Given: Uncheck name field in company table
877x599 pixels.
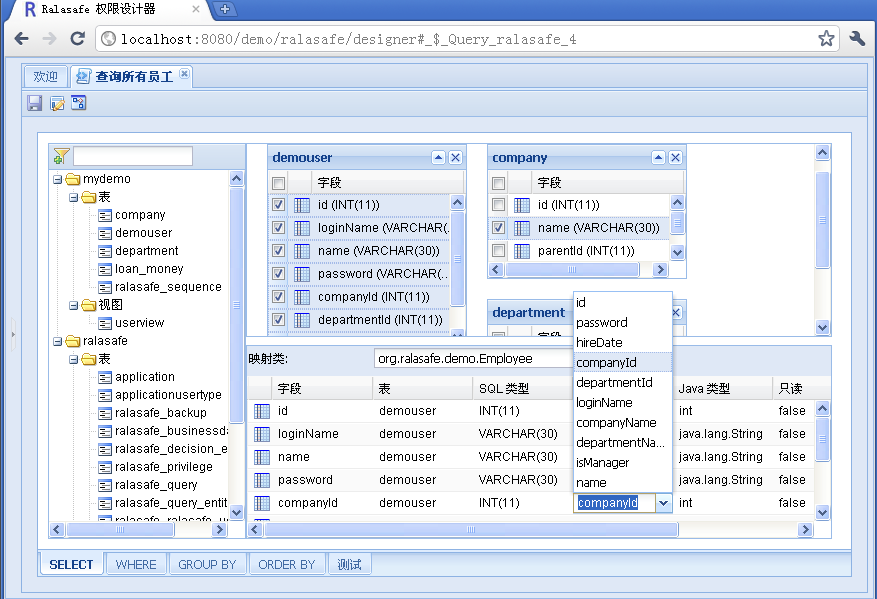Looking at the screenshot, I should [499, 228].
